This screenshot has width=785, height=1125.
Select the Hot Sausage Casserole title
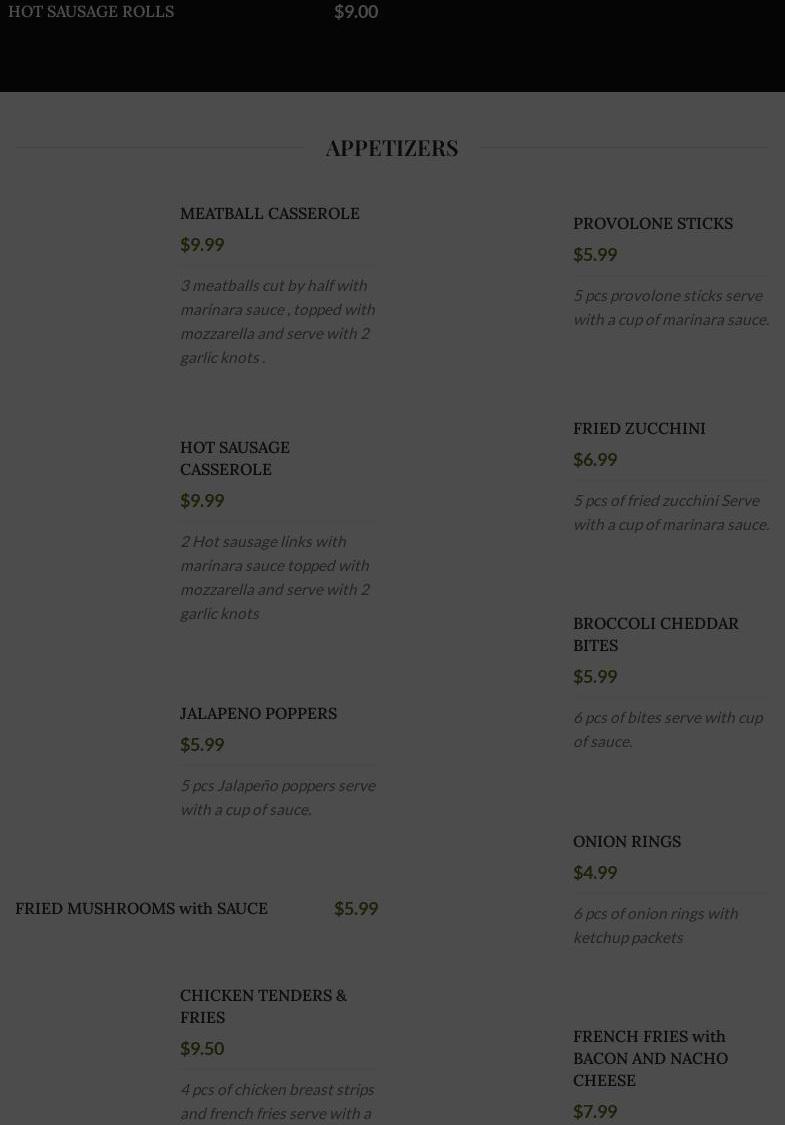point(235,458)
